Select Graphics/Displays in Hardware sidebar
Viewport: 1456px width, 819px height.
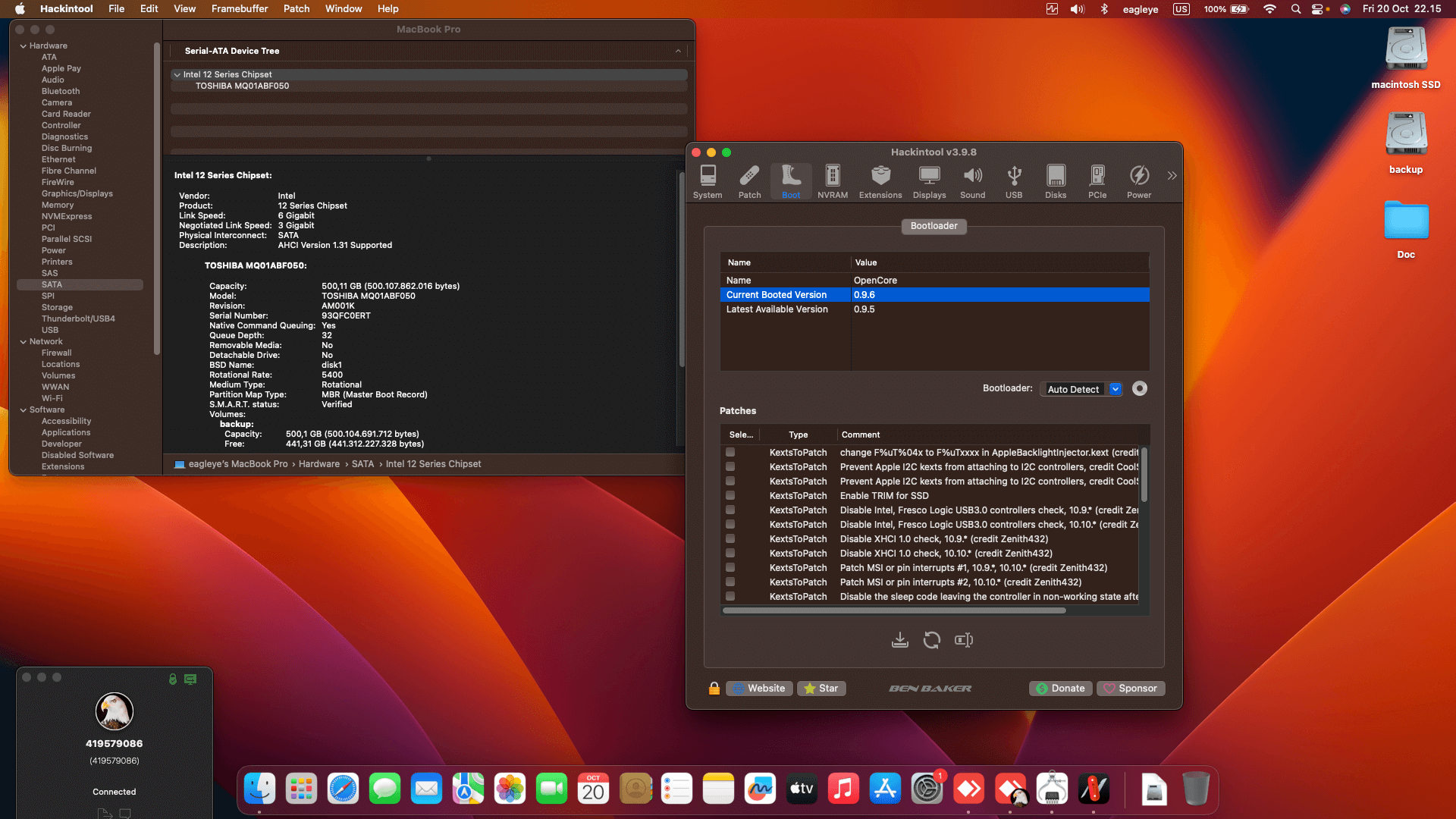click(x=77, y=193)
